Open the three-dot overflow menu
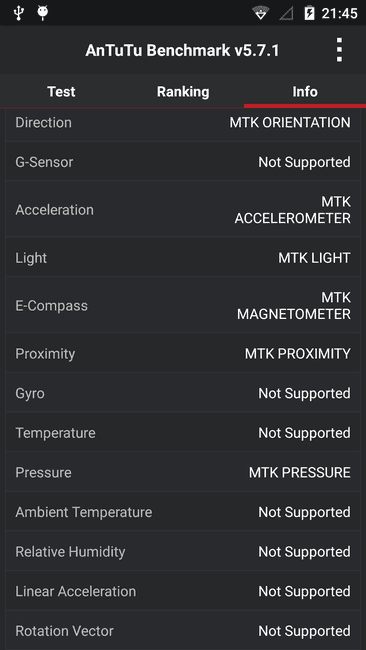 339,50
